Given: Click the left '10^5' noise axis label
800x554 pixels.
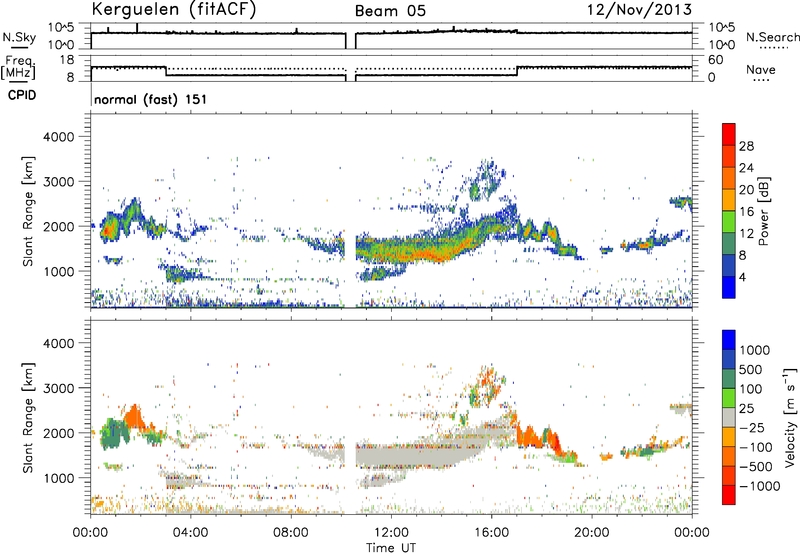Looking at the screenshot, I should point(61,28).
